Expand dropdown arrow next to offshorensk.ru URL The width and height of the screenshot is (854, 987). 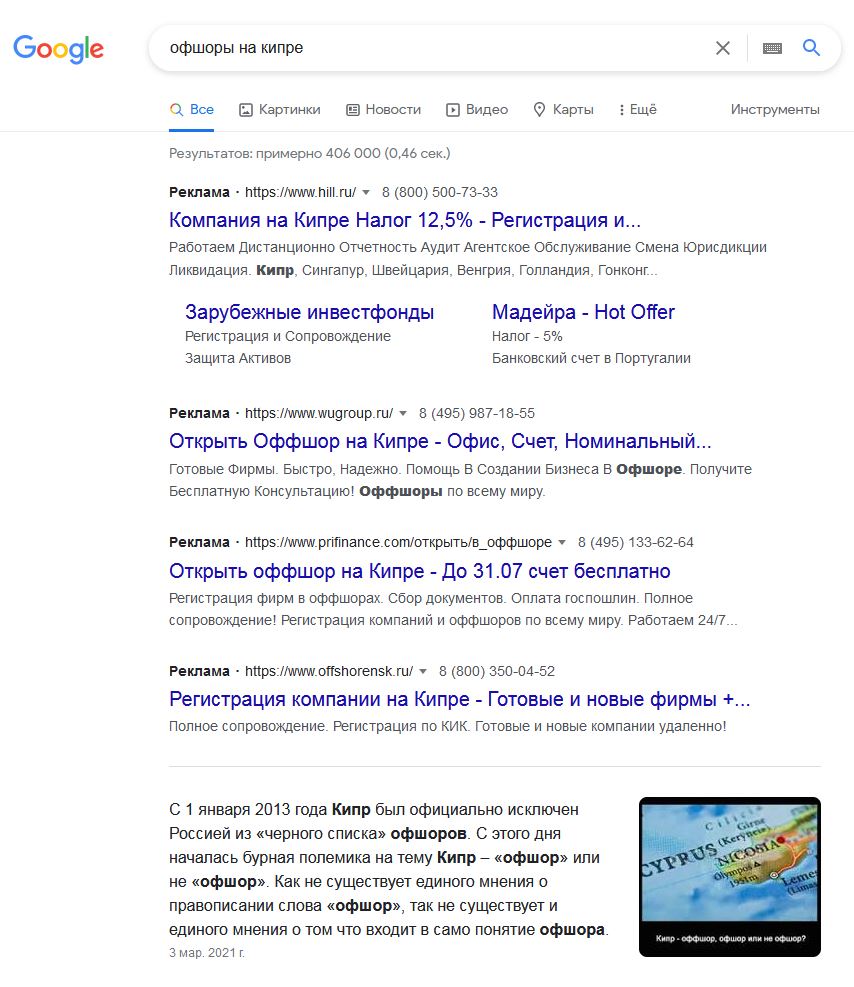click(x=423, y=672)
